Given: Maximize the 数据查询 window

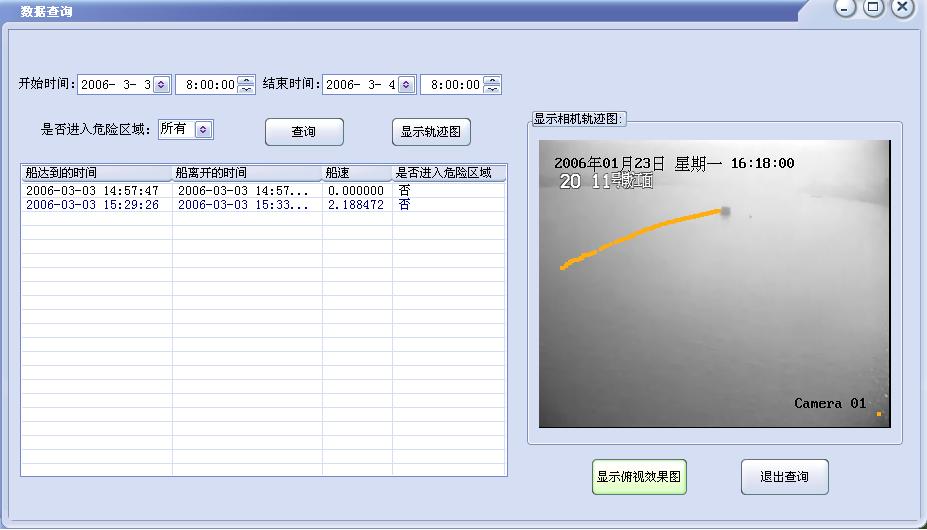Looking at the screenshot, I should [874, 8].
